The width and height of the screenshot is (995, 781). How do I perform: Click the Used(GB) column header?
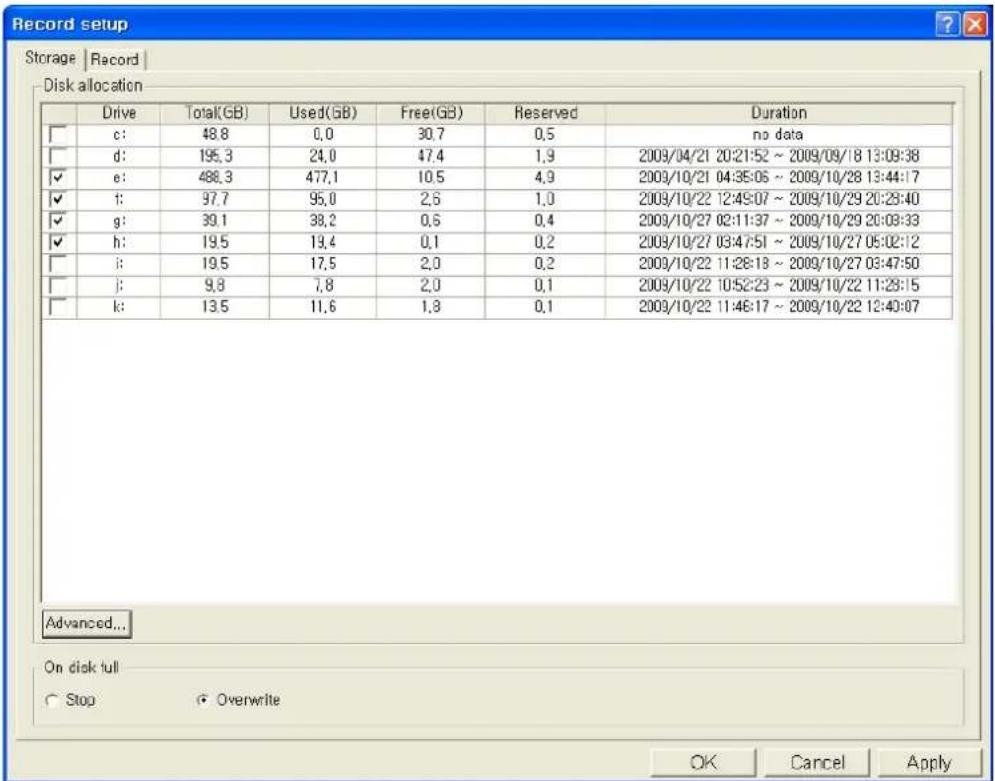tap(323, 113)
